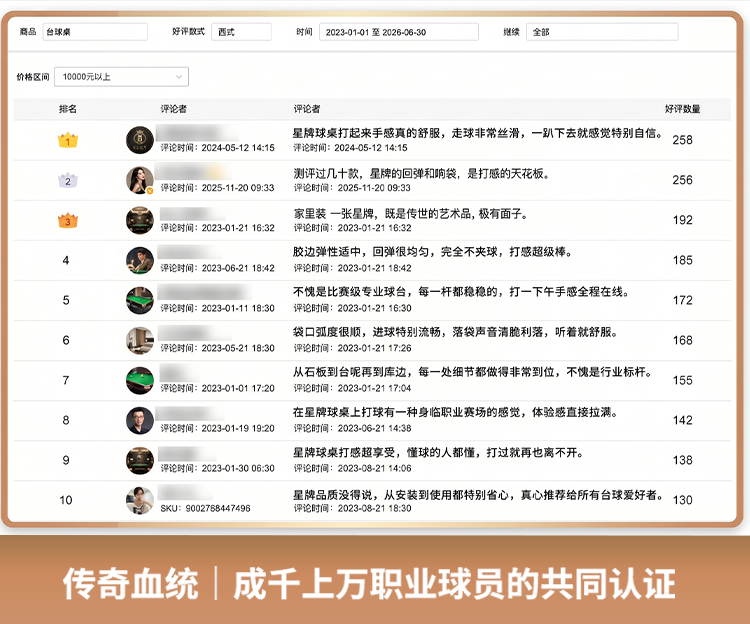
Task: Open avatar of rank 1 reviewer
Action: (140, 140)
